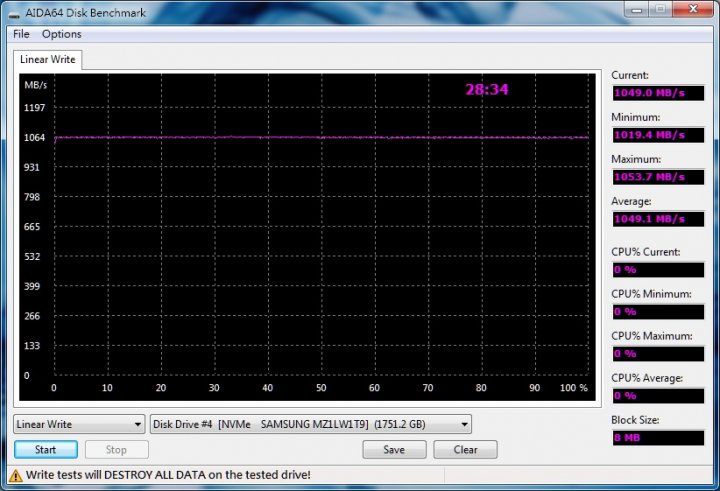This screenshot has height=491, width=720.
Task: Open the File menu
Action: pos(21,34)
